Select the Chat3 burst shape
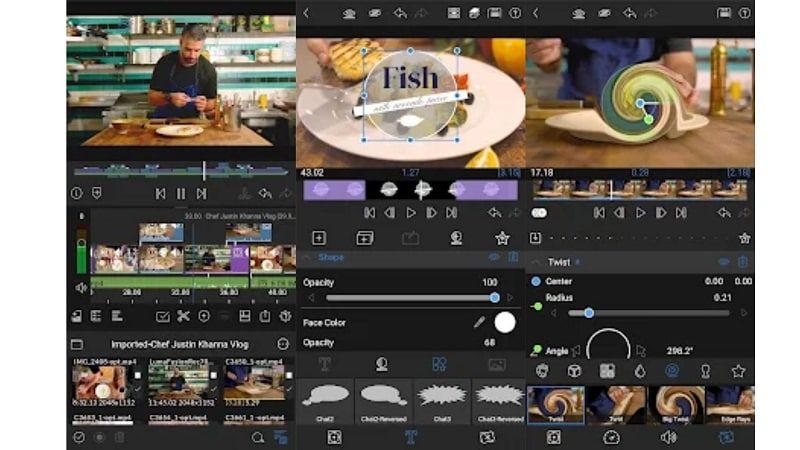Viewport: 800px width, 450px height. [x=442, y=401]
